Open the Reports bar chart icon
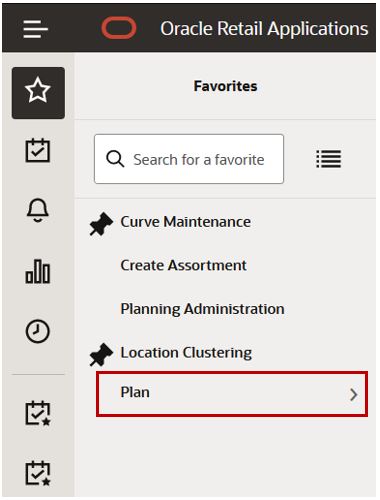The image size is (380, 500). pyautogui.click(x=38, y=272)
